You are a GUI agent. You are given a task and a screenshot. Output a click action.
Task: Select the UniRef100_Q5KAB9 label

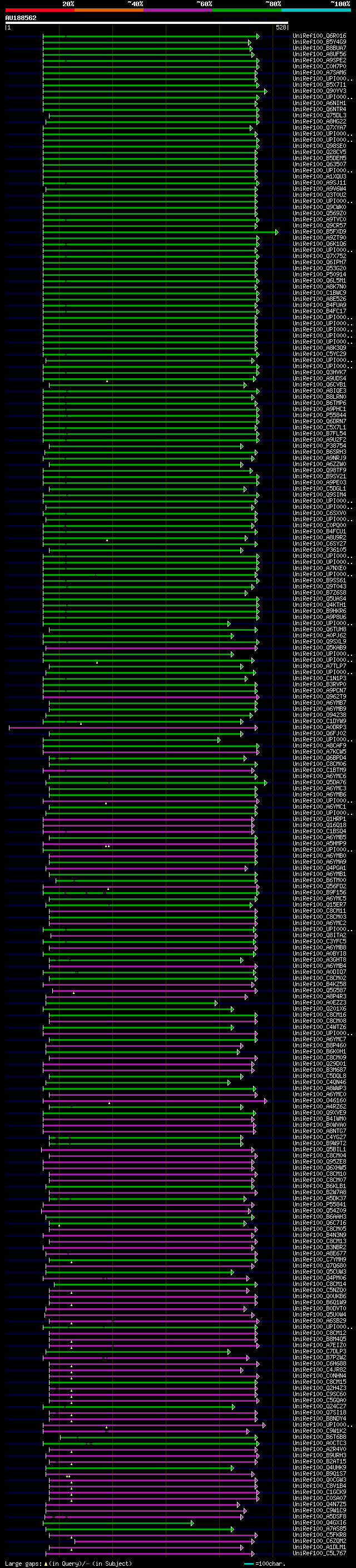[x=319, y=647]
